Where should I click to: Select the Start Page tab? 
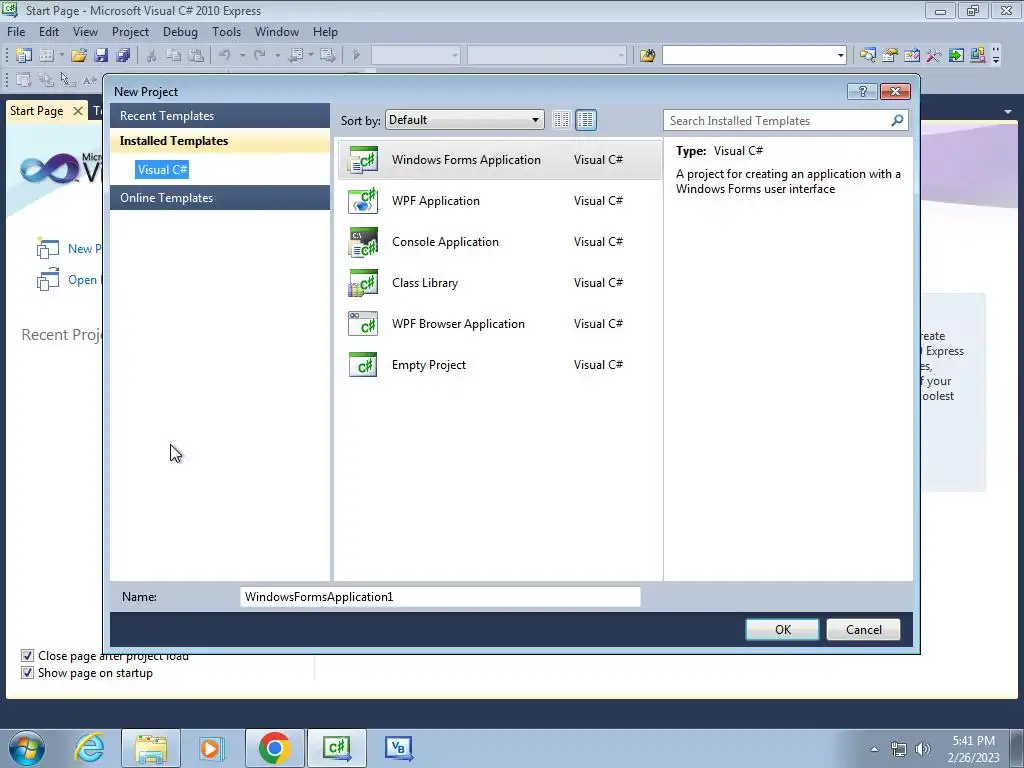click(x=37, y=111)
